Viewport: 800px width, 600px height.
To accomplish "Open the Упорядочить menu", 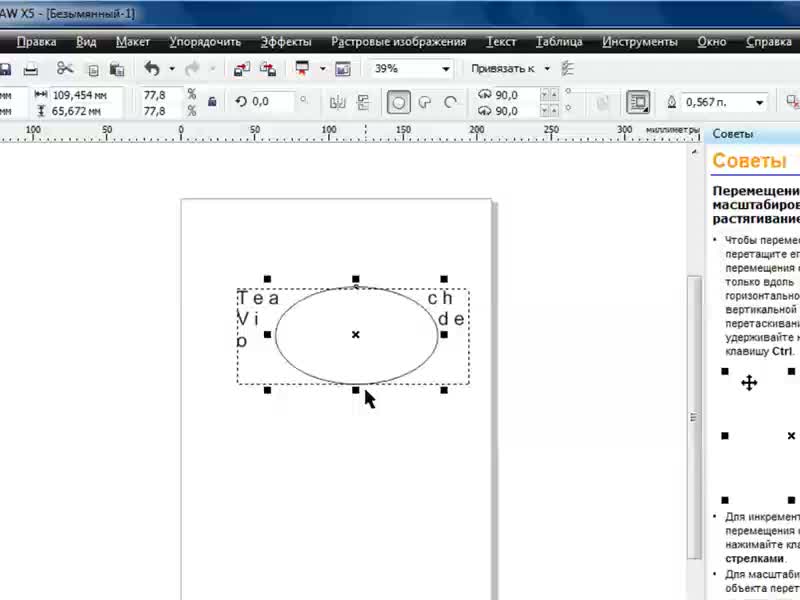I will [x=205, y=42].
